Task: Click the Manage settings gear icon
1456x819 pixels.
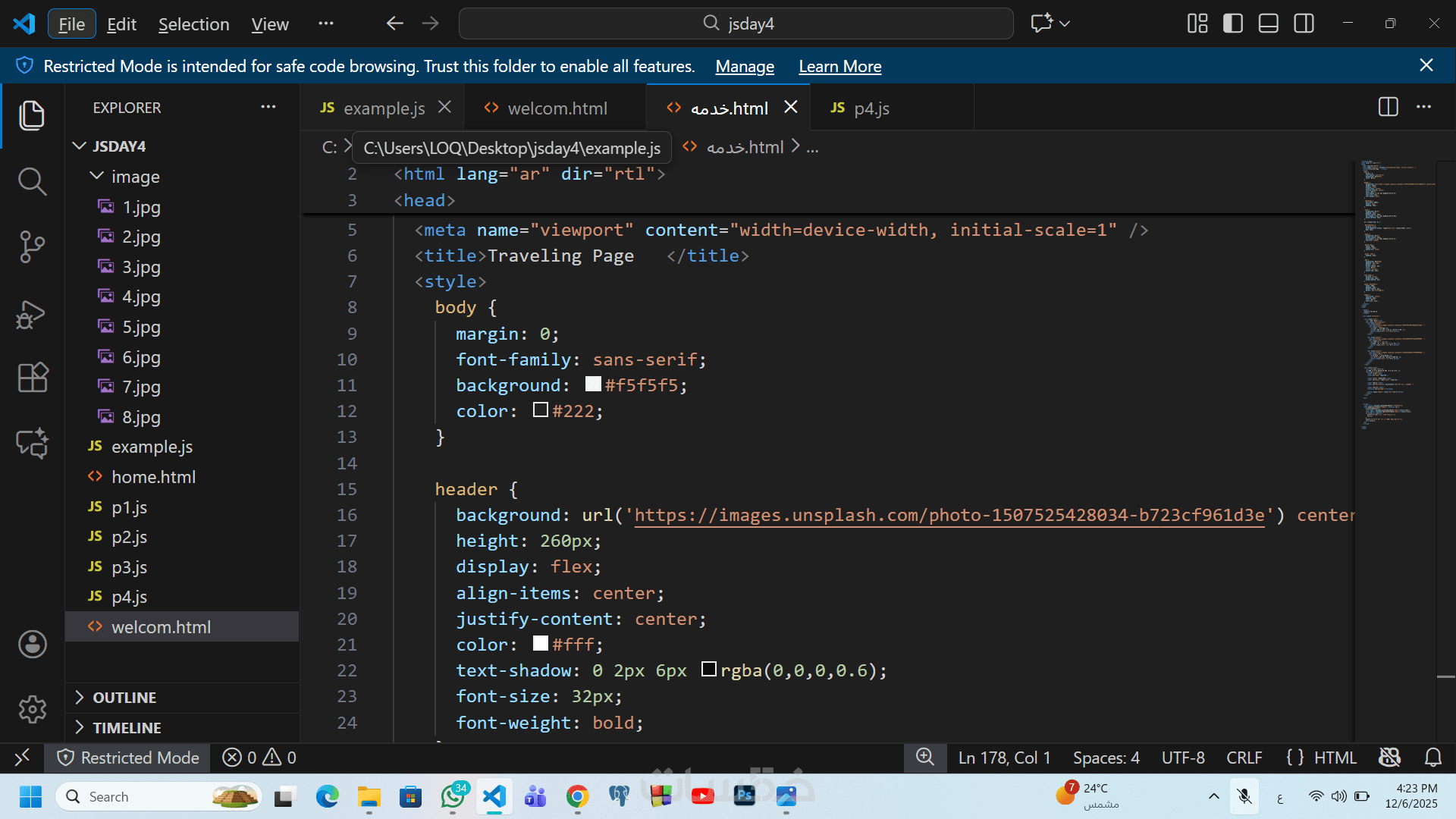Action: tap(32, 710)
